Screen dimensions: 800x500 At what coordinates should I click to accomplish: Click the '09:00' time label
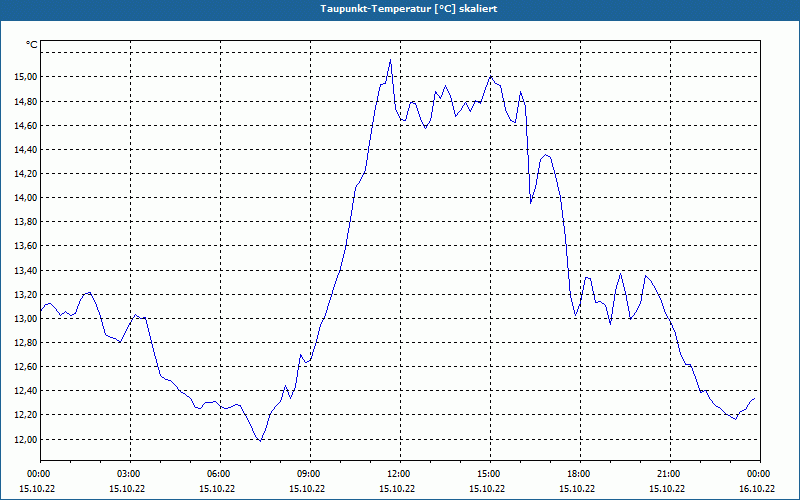tap(310, 474)
